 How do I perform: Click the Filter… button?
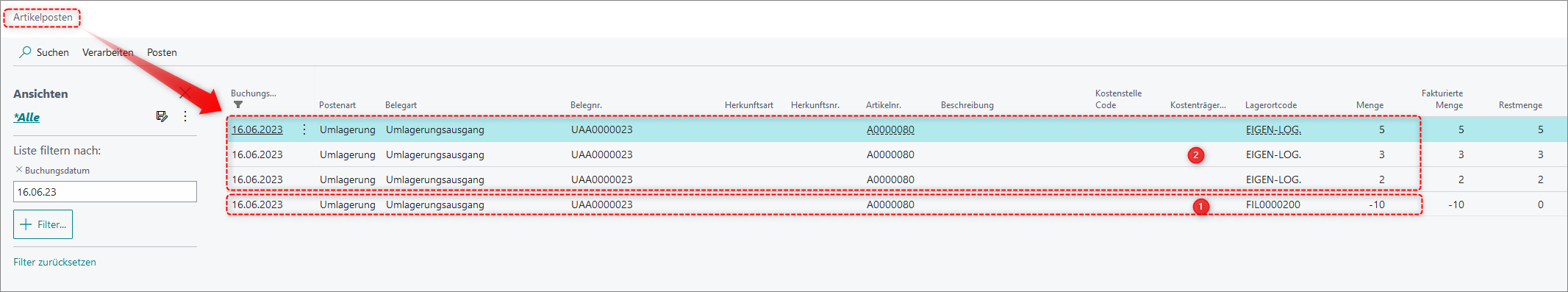click(x=43, y=224)
